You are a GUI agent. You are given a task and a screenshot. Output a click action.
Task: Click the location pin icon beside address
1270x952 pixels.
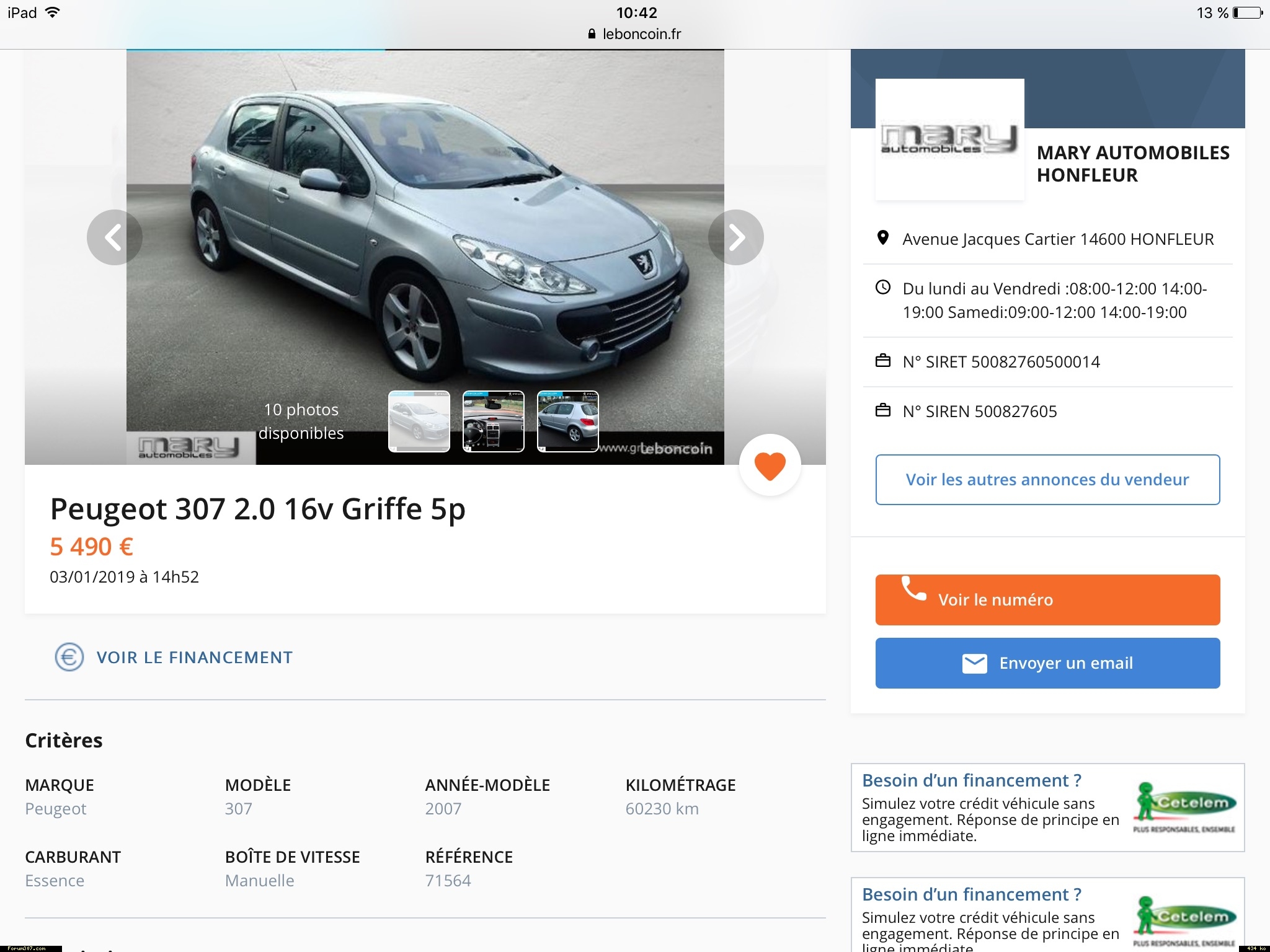(x=883, y=238)
